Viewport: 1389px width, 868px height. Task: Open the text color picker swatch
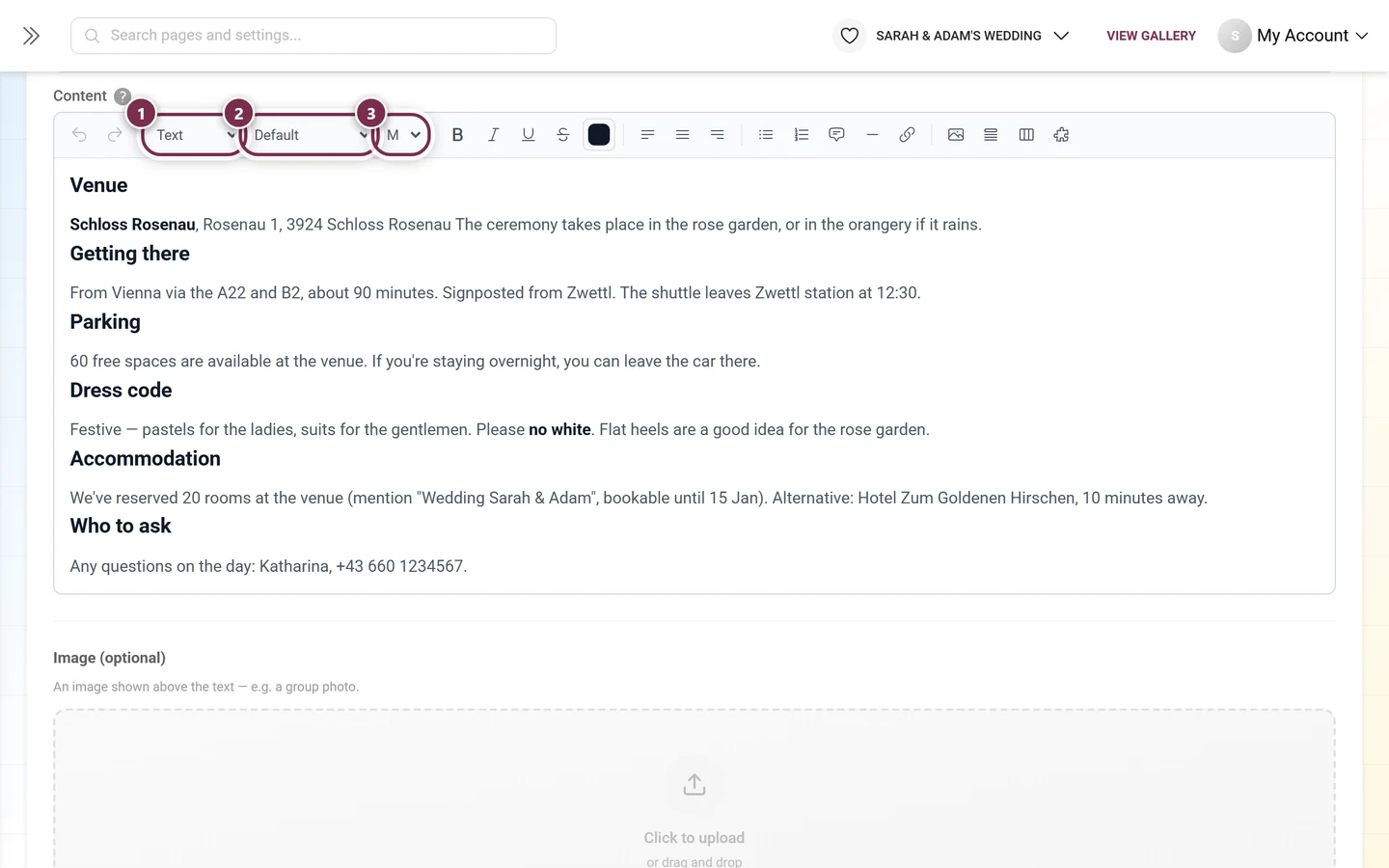(x=599, y=135)
